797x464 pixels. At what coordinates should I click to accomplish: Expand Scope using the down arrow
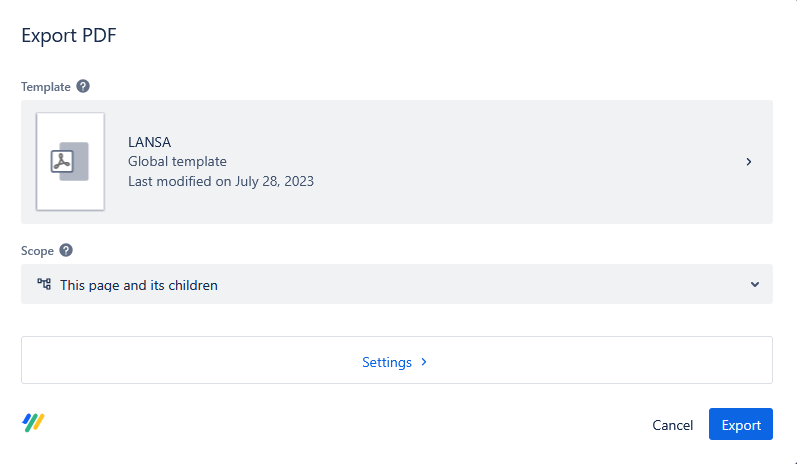tap(755, 285)
